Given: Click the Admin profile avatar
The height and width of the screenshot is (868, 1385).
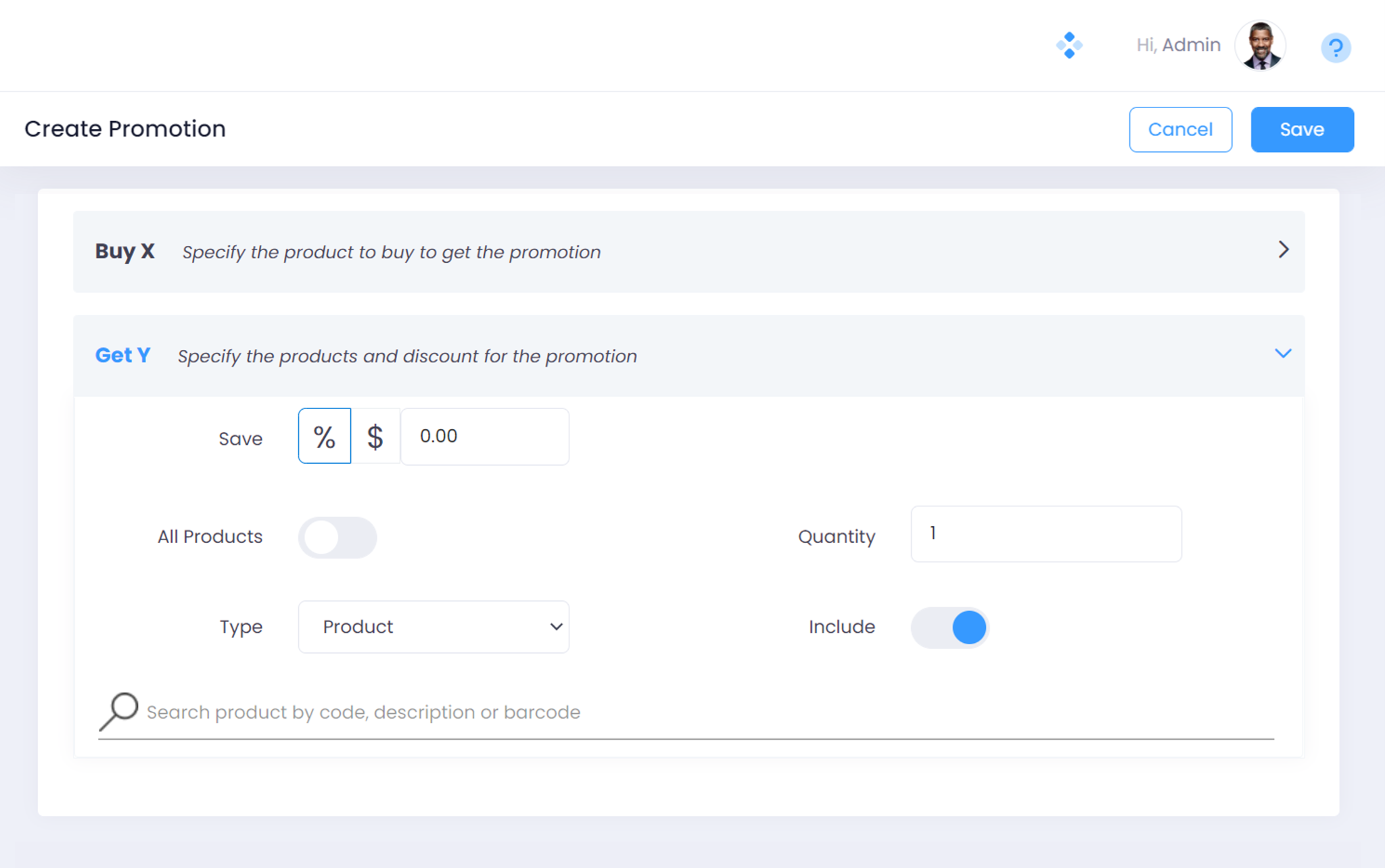Looking at the screenshot, I should point(1260,46).
